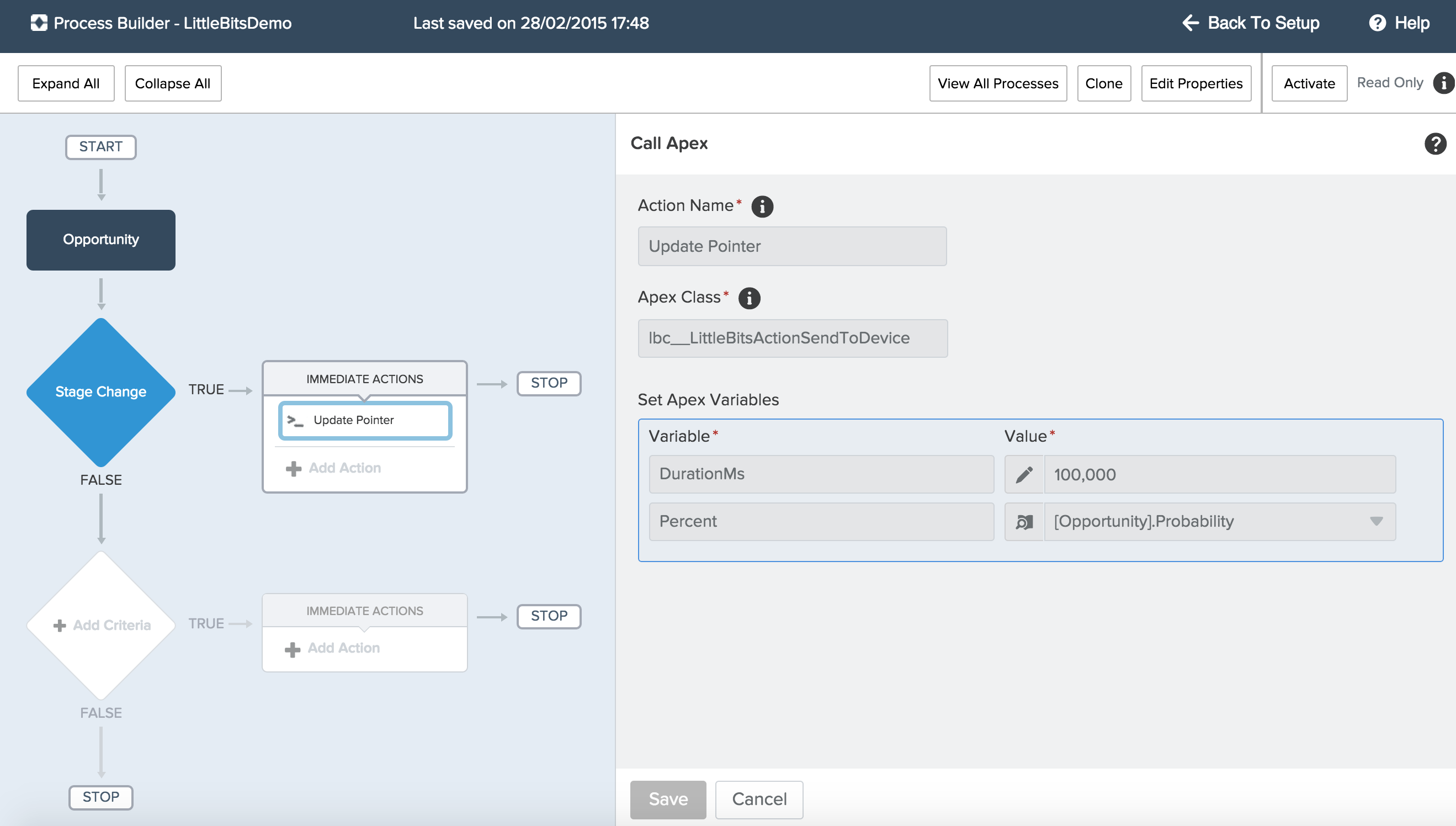Collapse All process nodes
Viewport: 1456px width, 826px height.
172,83
